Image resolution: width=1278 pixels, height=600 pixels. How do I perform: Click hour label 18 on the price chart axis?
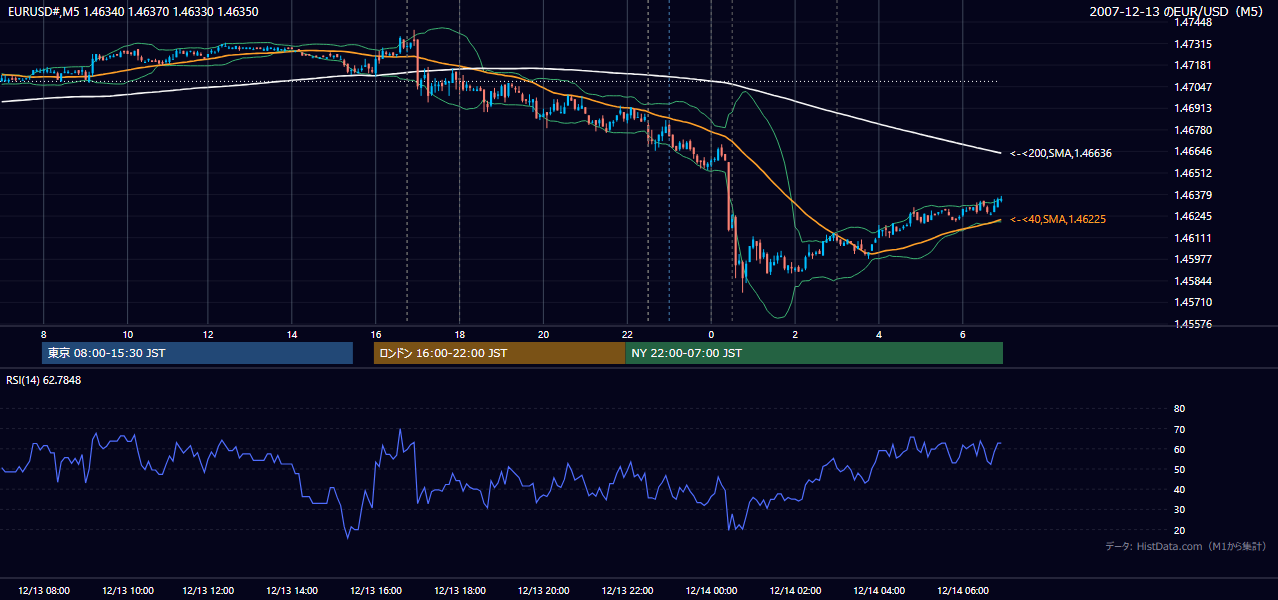[x=459, y=333]
